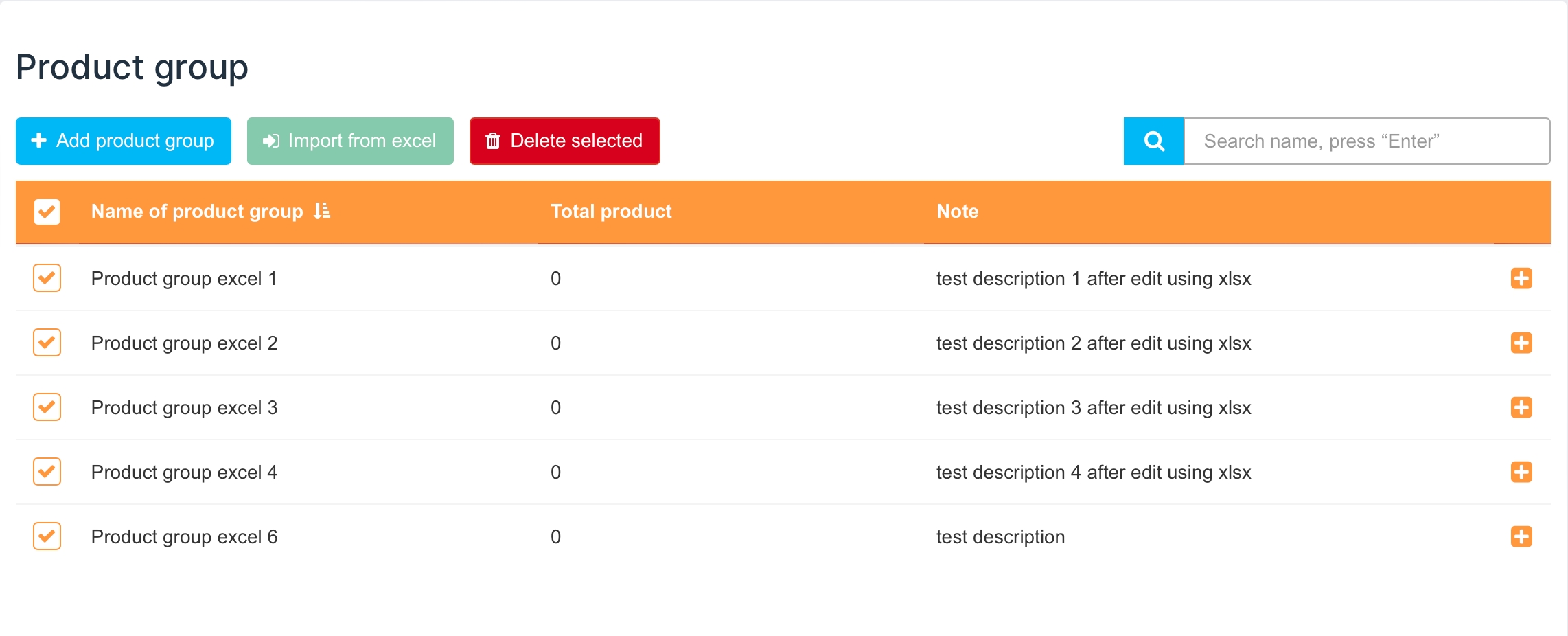Click the Import from excel button
This screenshot has height=636, width=1568.
350,141
